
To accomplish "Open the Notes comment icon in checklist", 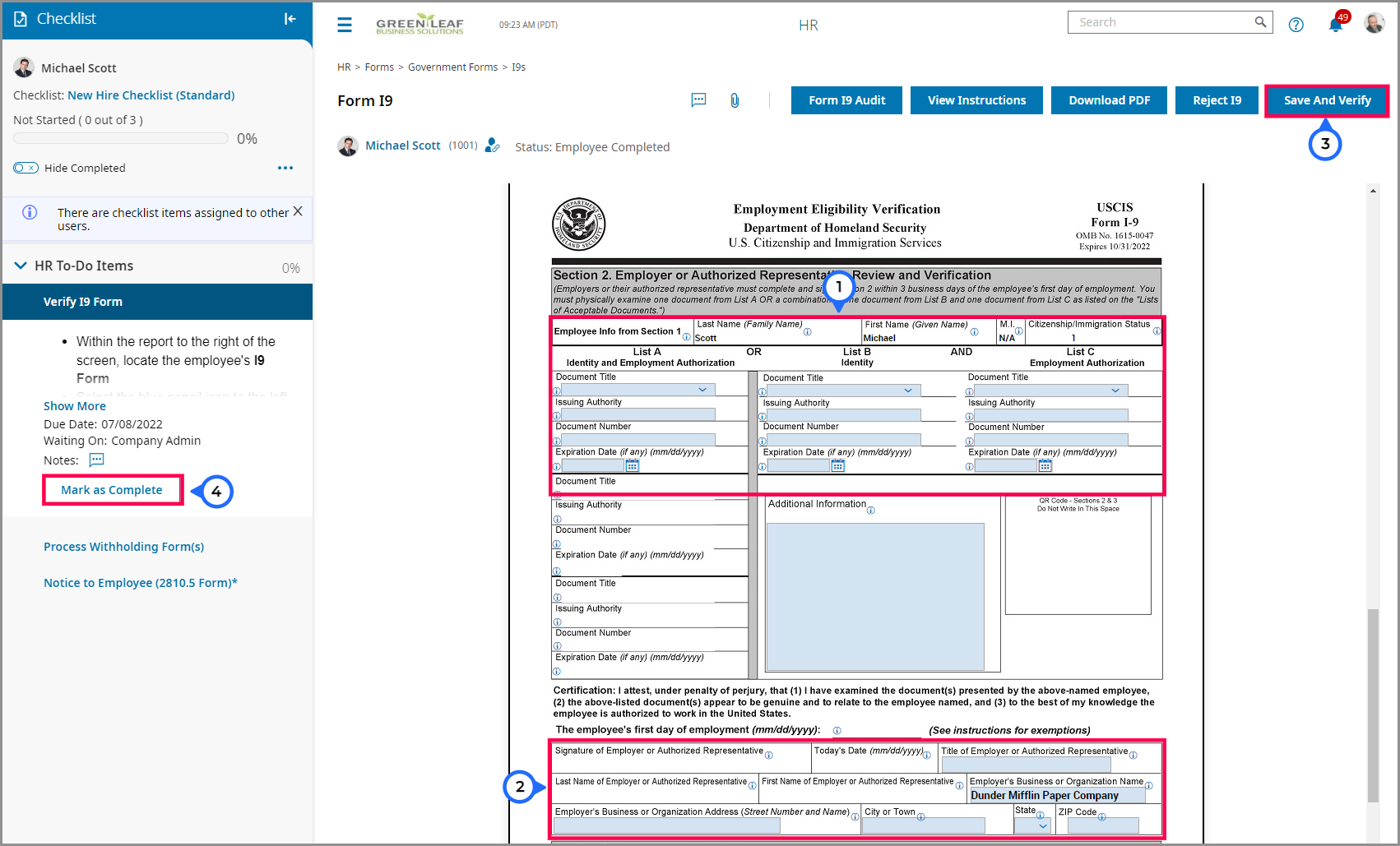I will click(96, 460).
